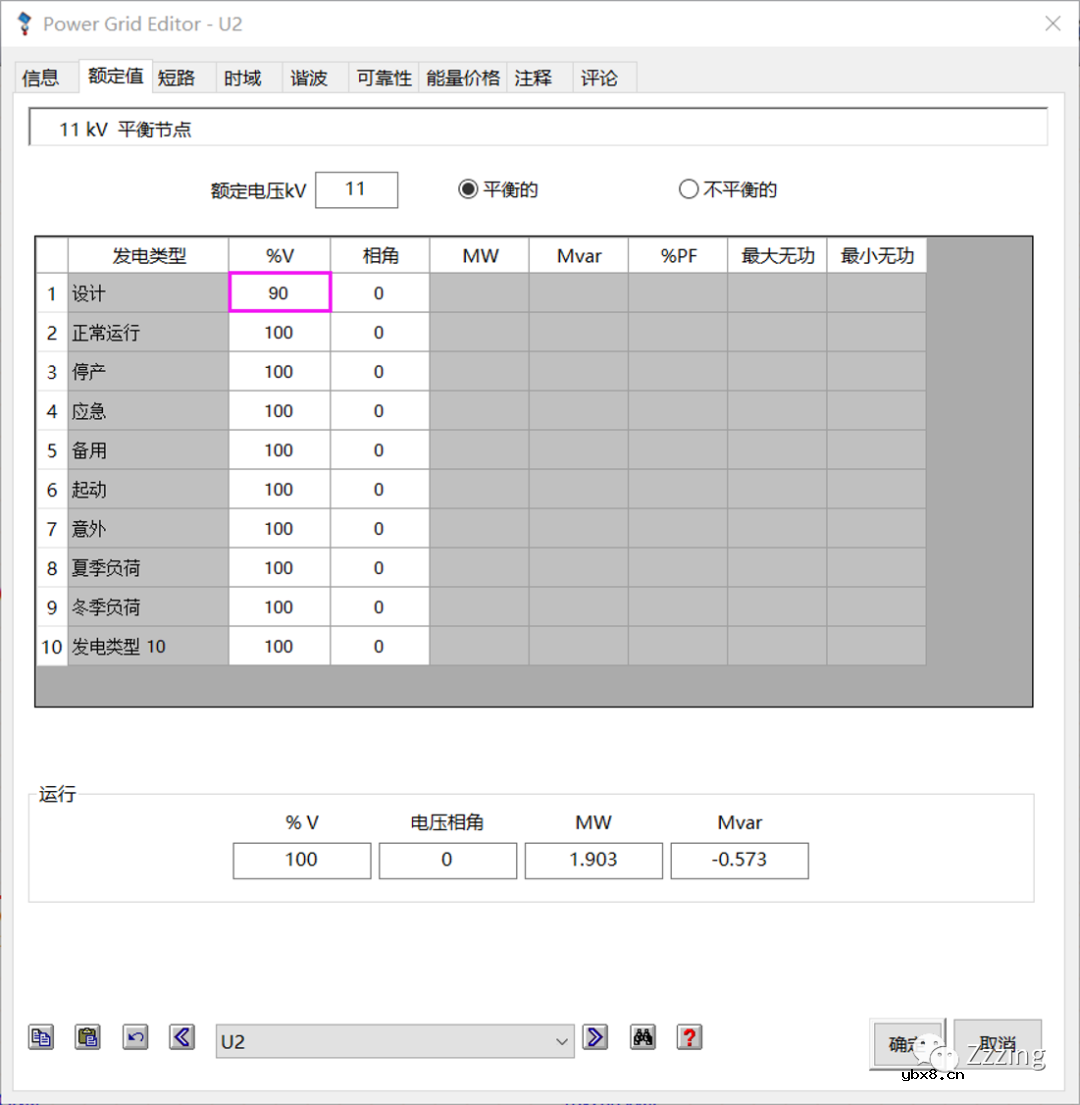Image resolution: width=1080 pixels, height=1105 pixels.
Task: Open the 可靠性 tab
Action: [x=382, y=77]
